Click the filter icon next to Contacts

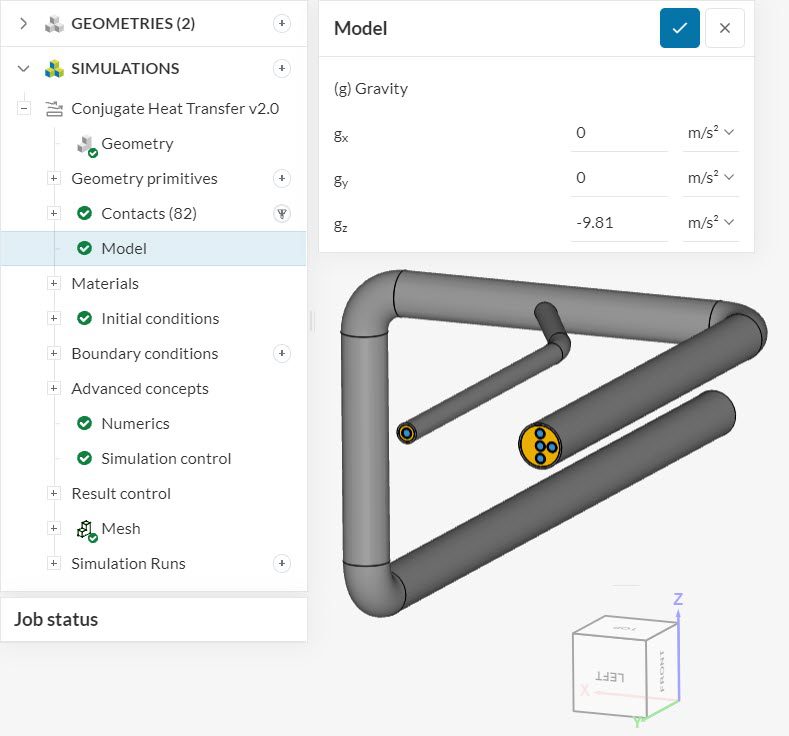[282, 213]
